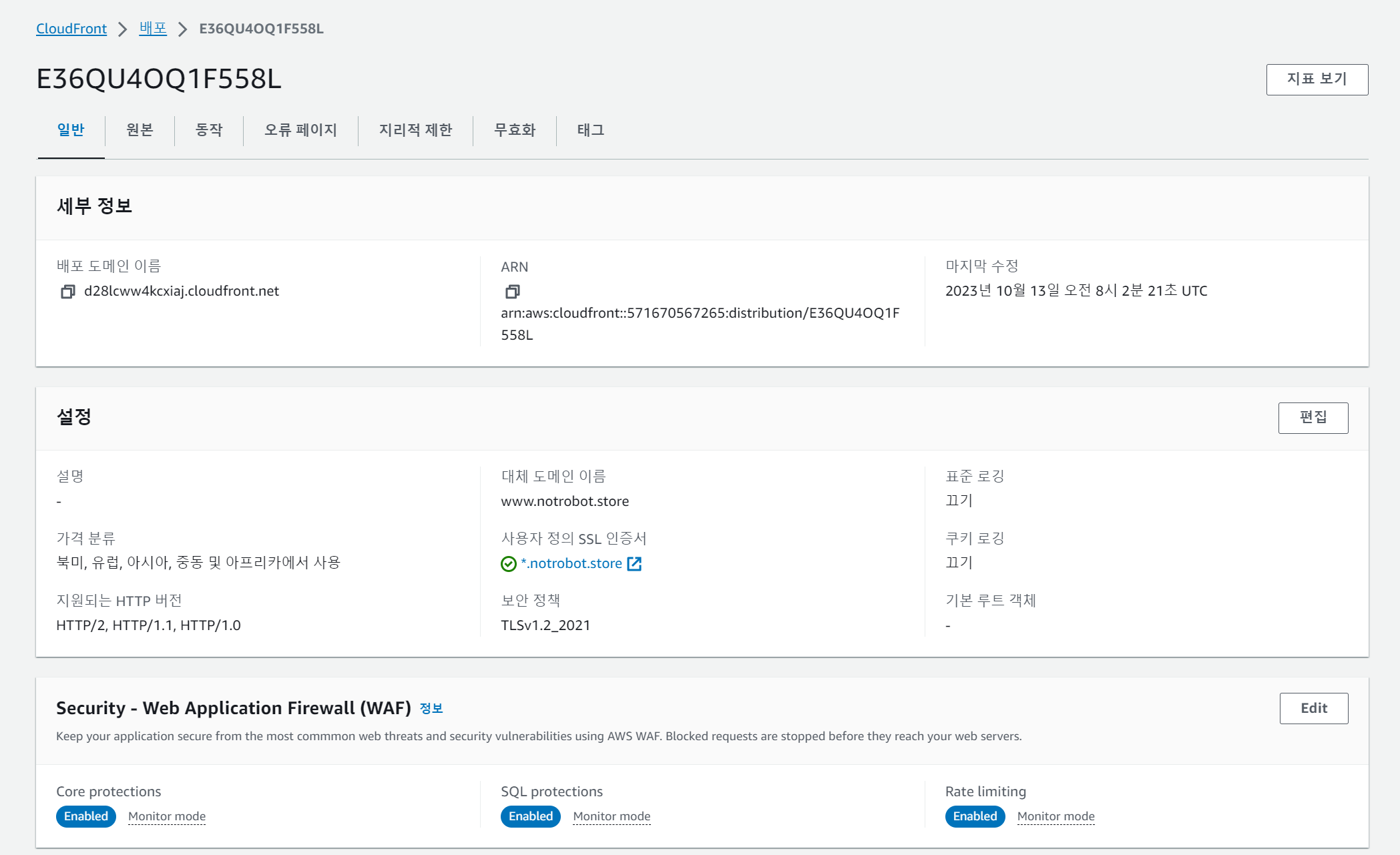Click Edit button in WAF section
This screenshot has height=855, width=1400.
(x=1313, y=708)
